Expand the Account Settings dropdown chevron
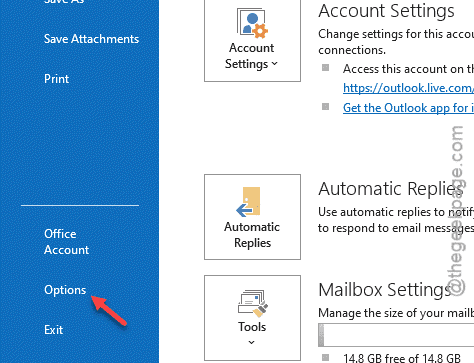The height and width of the screenshot is (363, 474). [x=274, y=63]
